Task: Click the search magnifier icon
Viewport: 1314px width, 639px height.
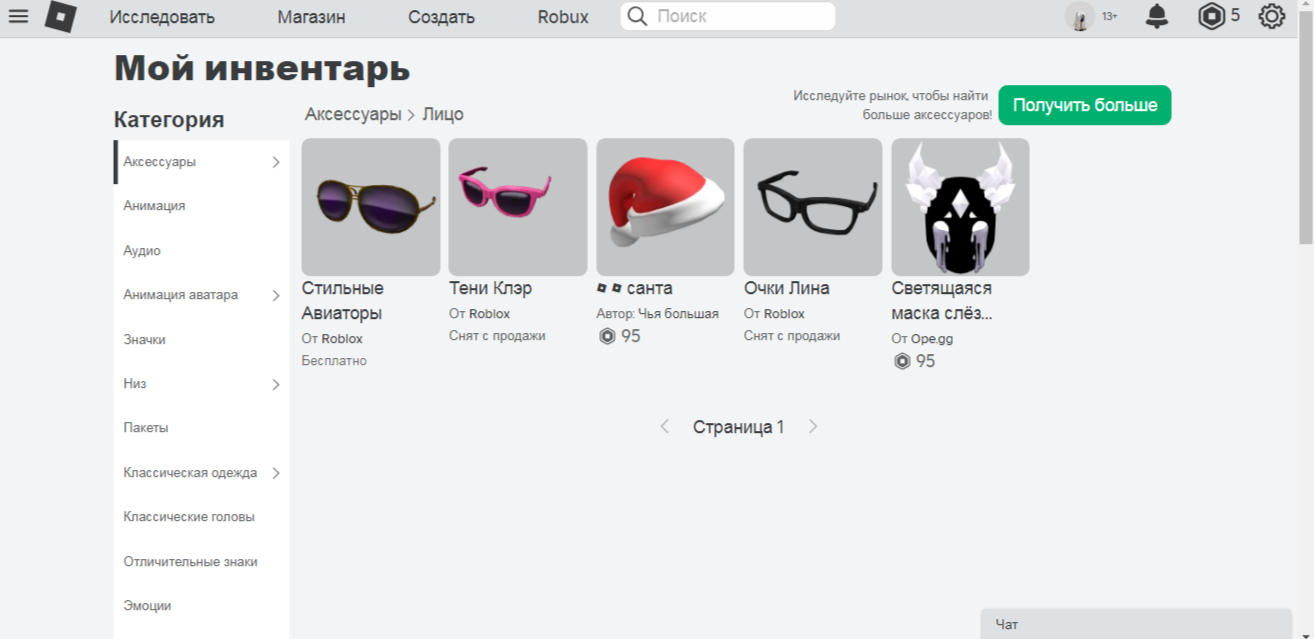Action: tap(638, 16)
